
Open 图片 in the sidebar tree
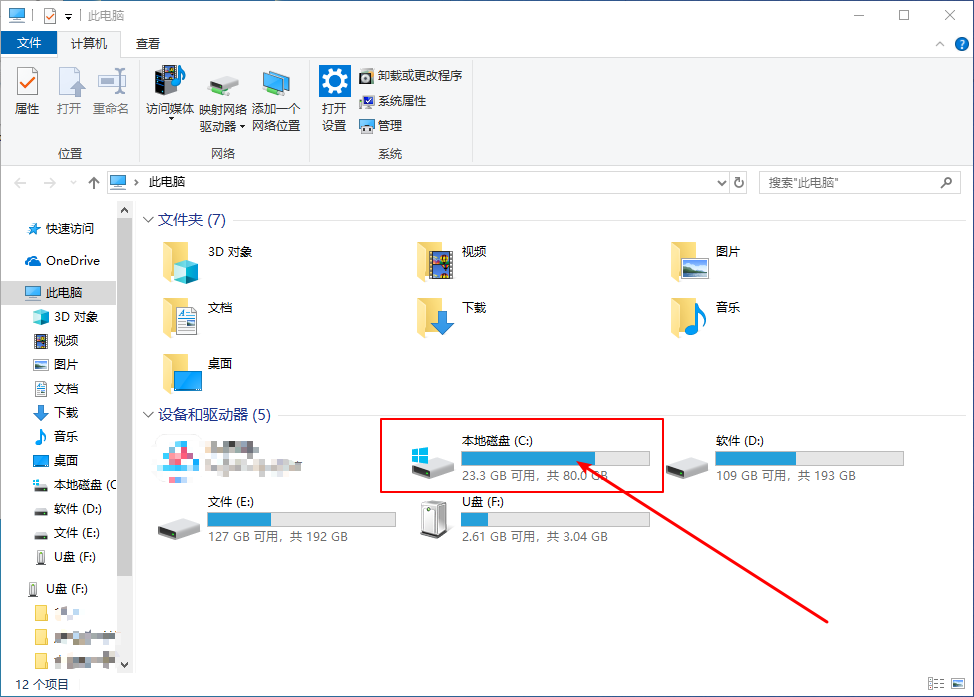click(x=56, y=365)
